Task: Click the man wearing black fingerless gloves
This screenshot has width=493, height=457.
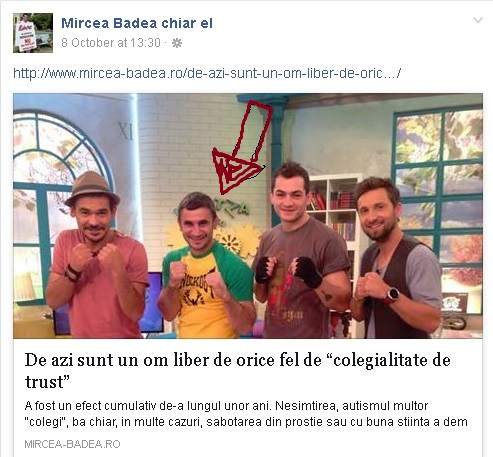Action: 302,251
